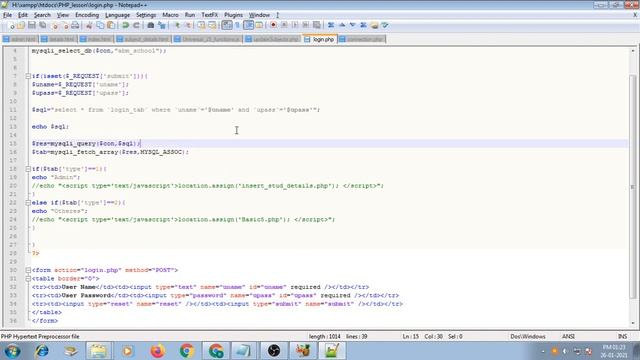640x360 pixels.
Task: Click the Replace toolbar icon
Action: click(x=162, y=25)
